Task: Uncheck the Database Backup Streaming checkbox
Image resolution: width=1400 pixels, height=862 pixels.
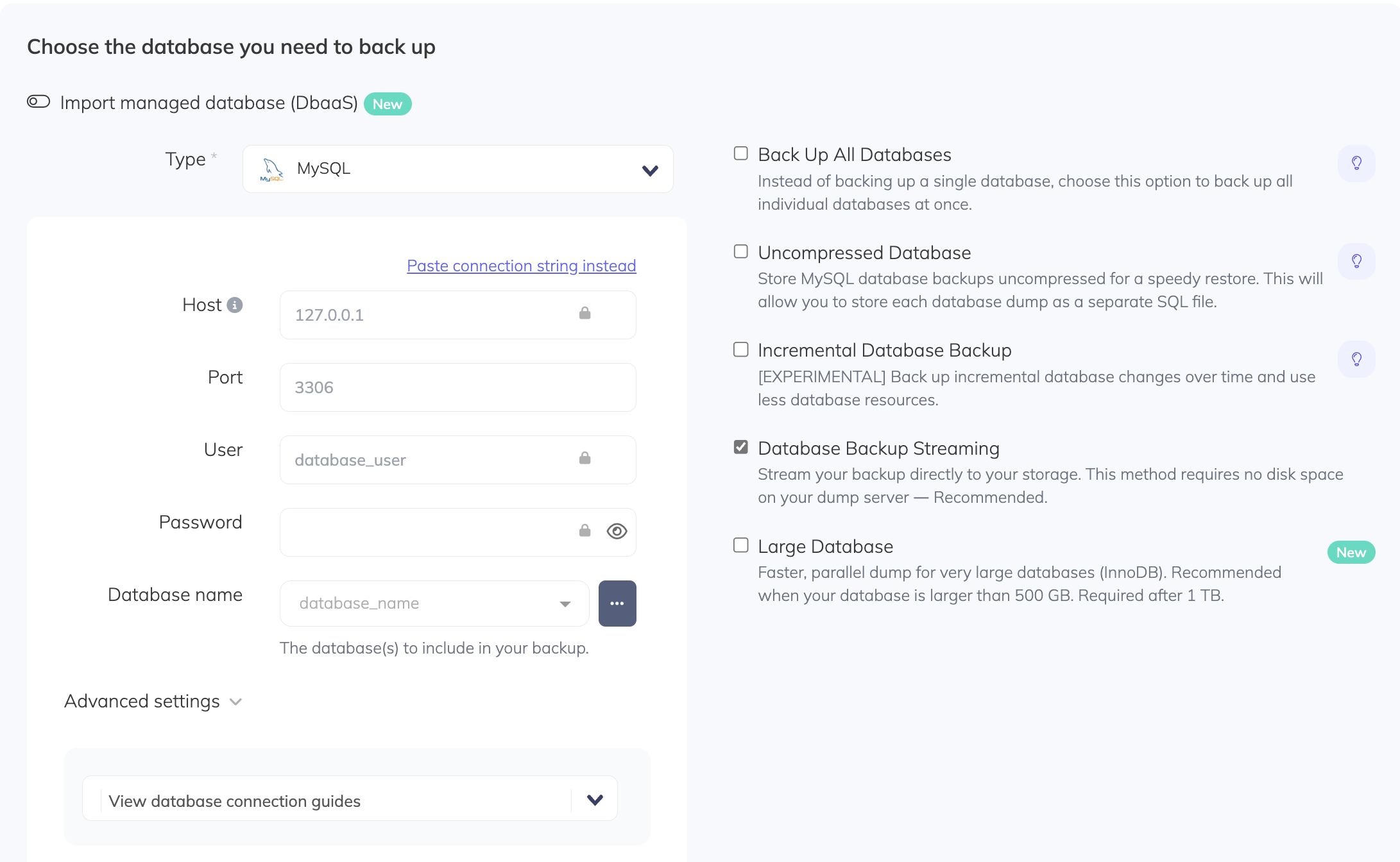Action: 741,447
